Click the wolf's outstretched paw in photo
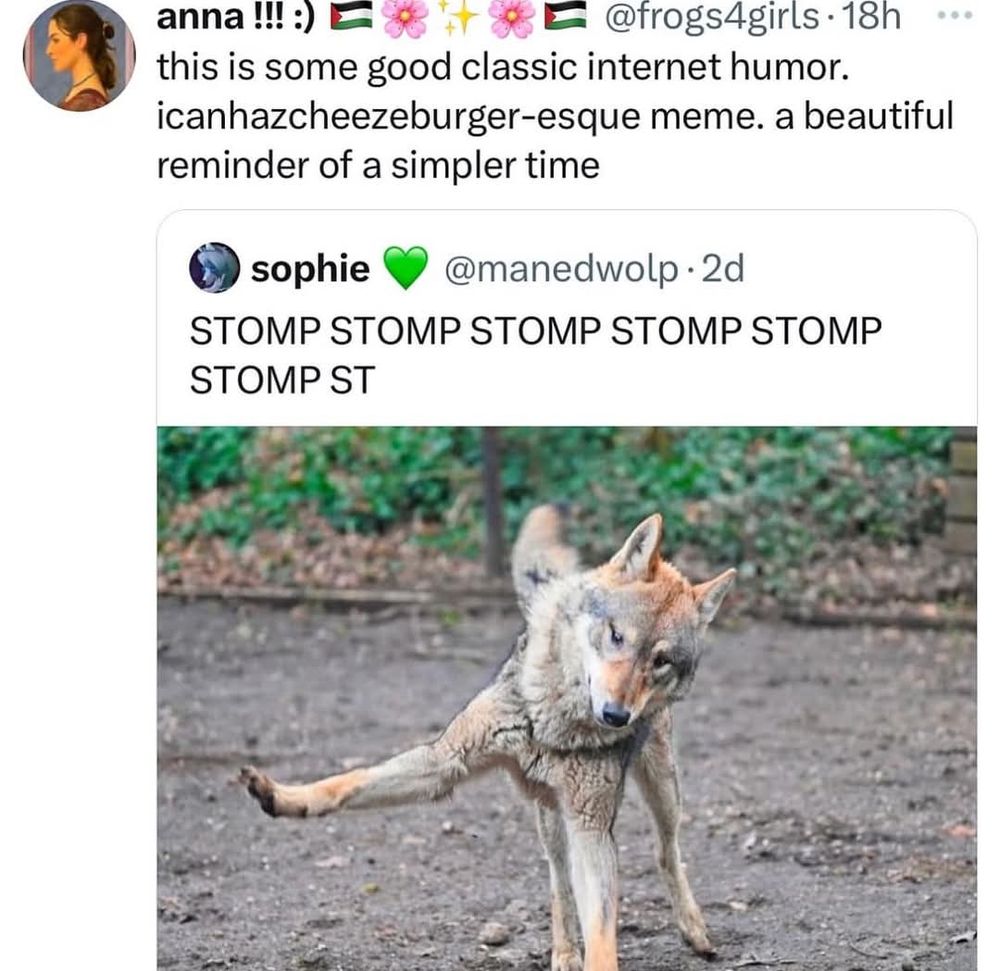Image resolution: width=1000 pixels, height=971 pixels. tap(264, 791)
